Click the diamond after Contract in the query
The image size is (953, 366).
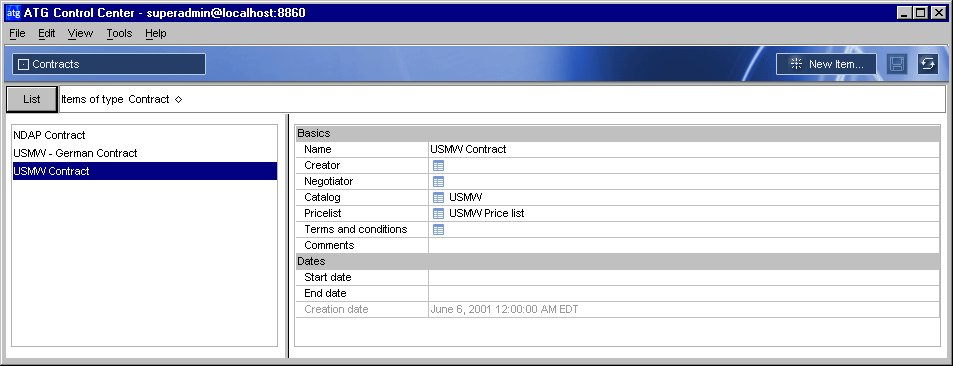(178, 100)
